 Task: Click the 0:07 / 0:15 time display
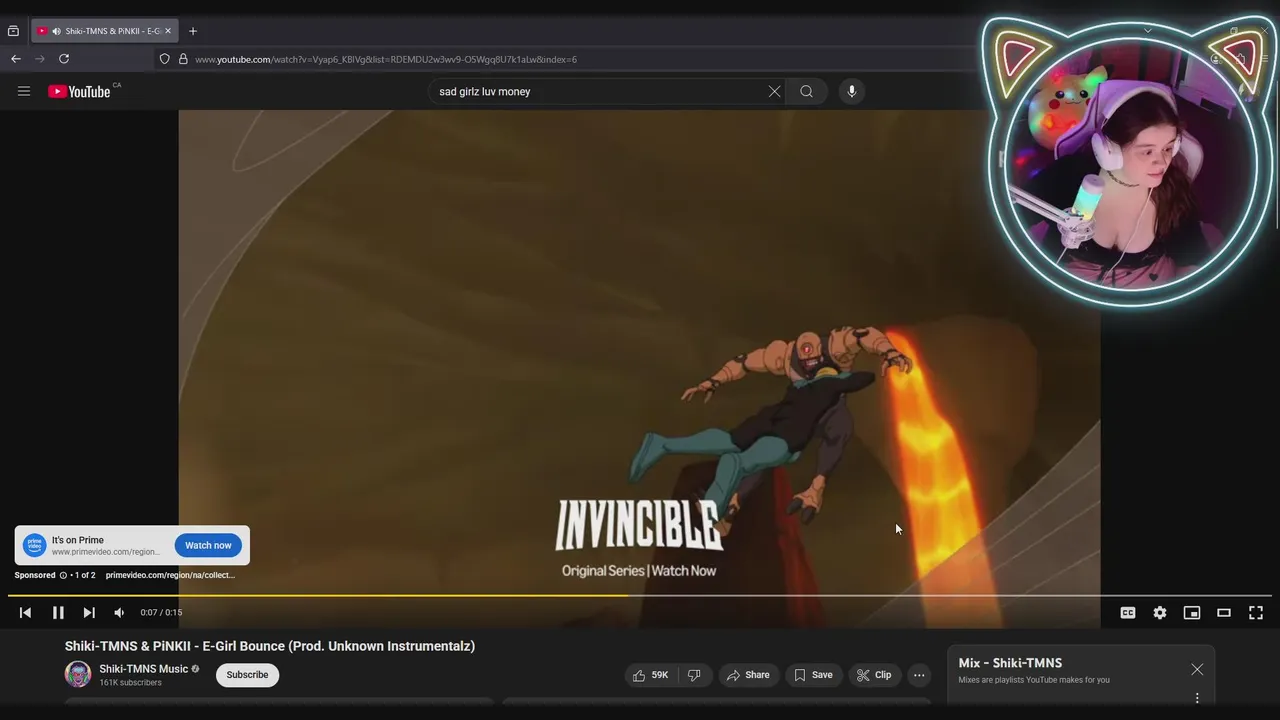click(161, 613)
